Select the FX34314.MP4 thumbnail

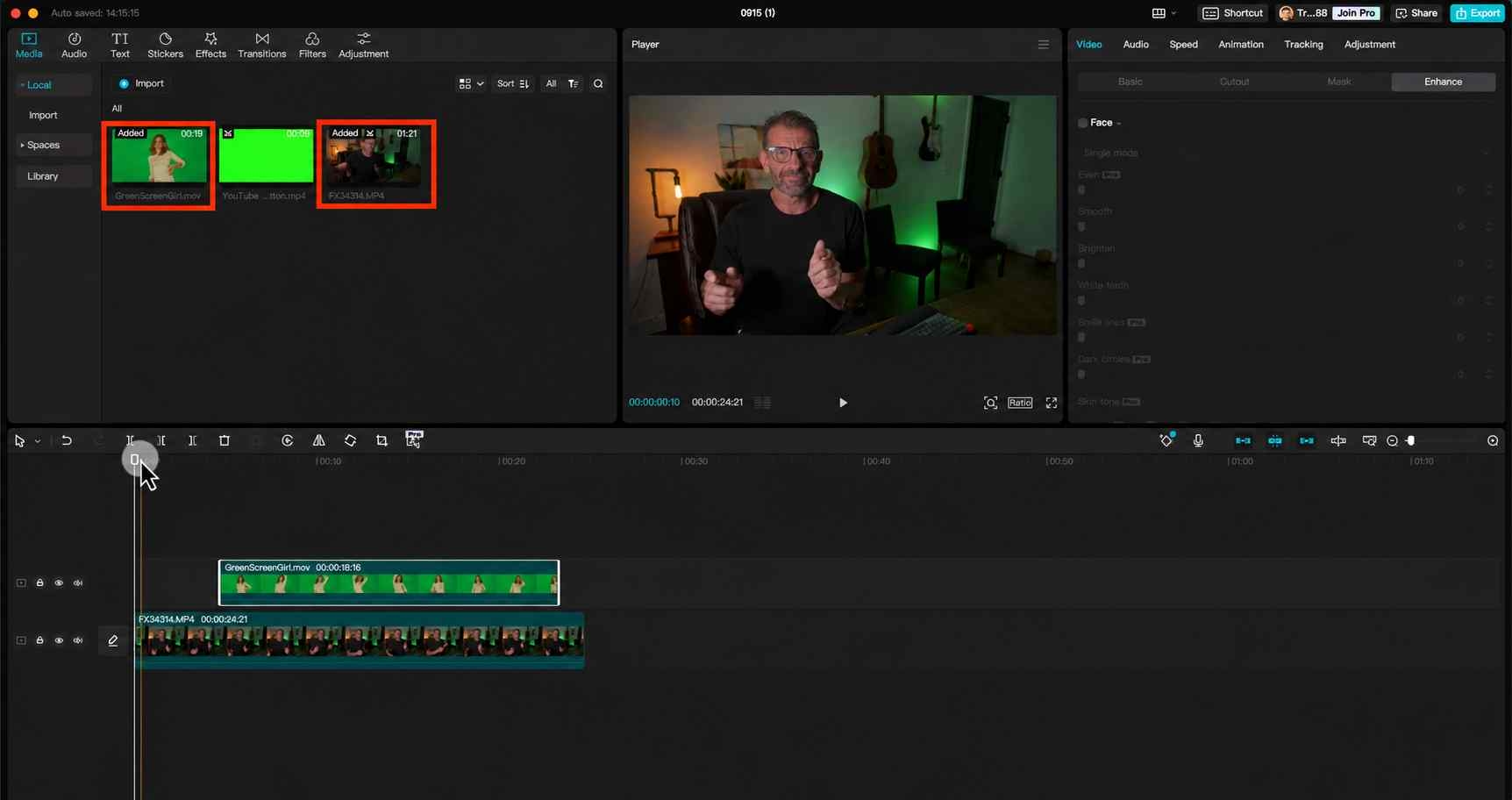[374, 156]
